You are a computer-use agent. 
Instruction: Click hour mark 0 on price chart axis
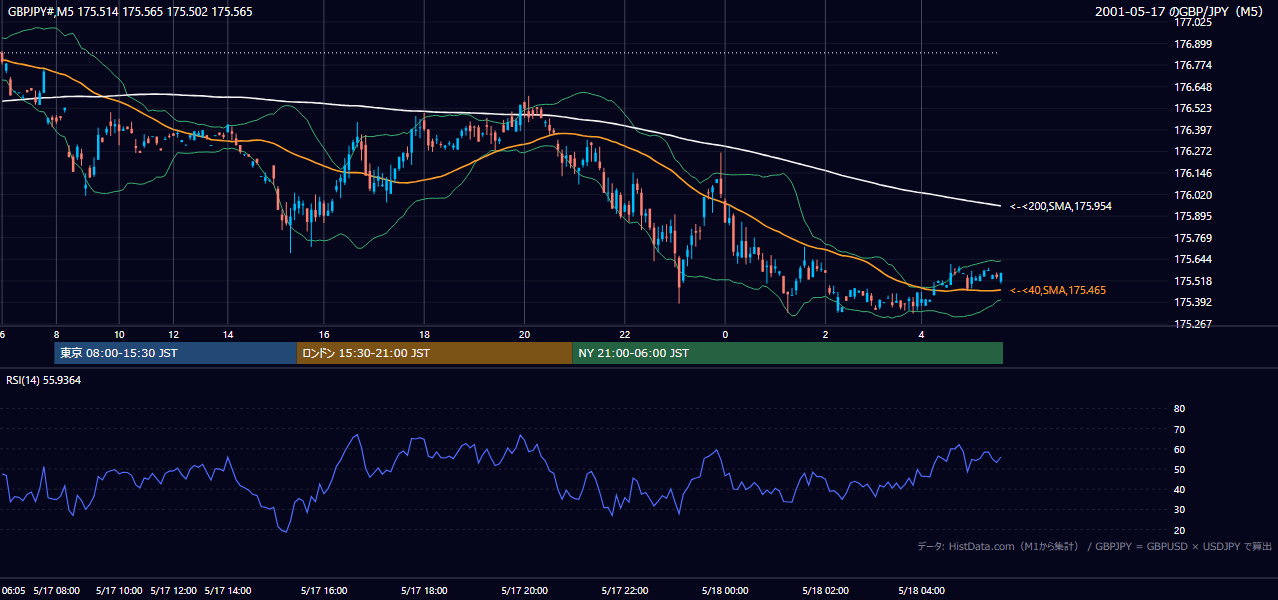point(725,334)
